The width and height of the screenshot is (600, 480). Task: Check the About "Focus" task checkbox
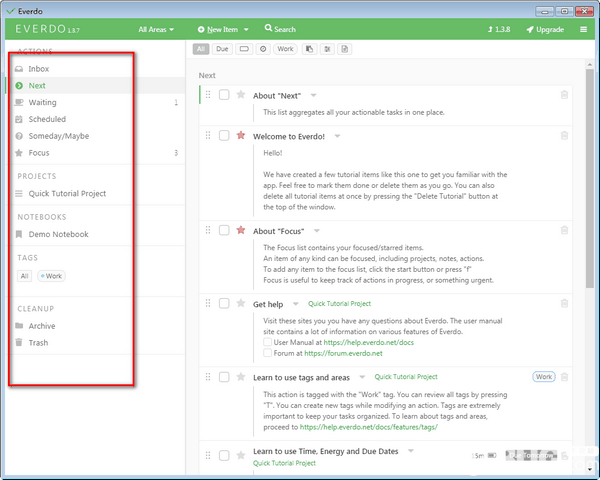(x=224, y=230)
